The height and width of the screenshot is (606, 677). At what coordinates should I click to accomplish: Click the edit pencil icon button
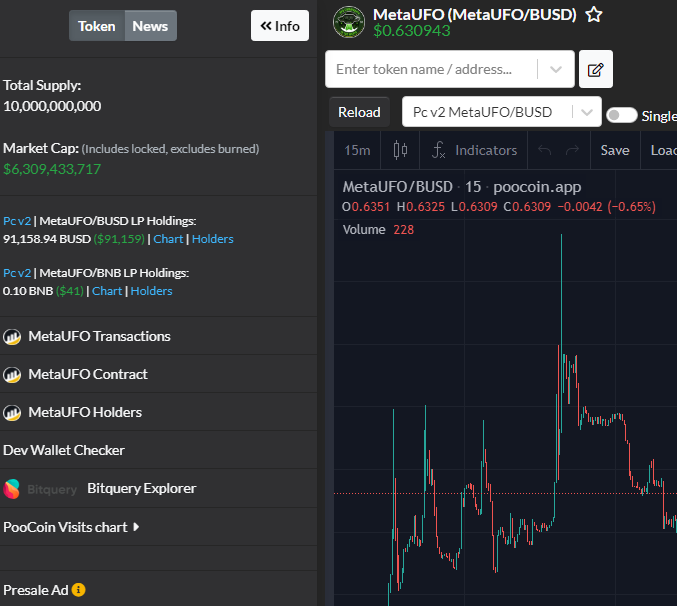pyautogui.click(x=595, y=69)
